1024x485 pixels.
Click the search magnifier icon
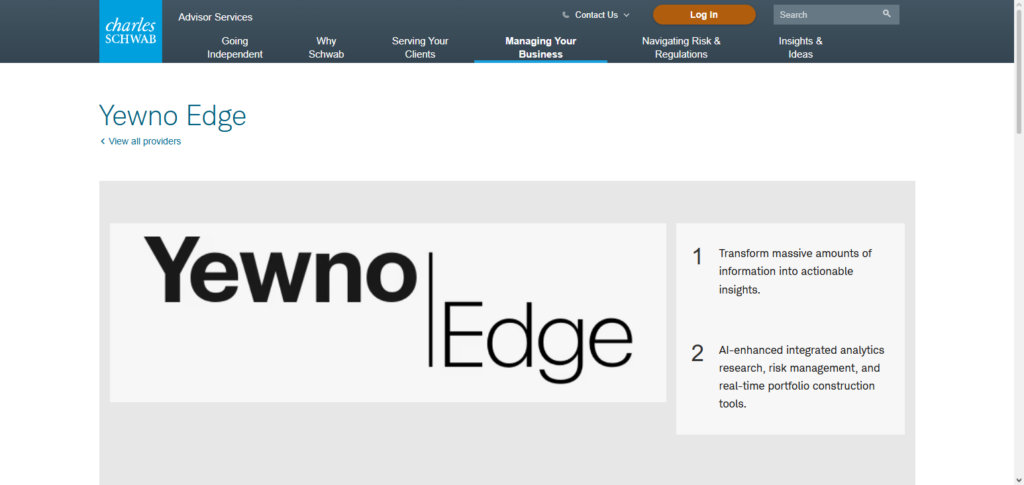886,14
